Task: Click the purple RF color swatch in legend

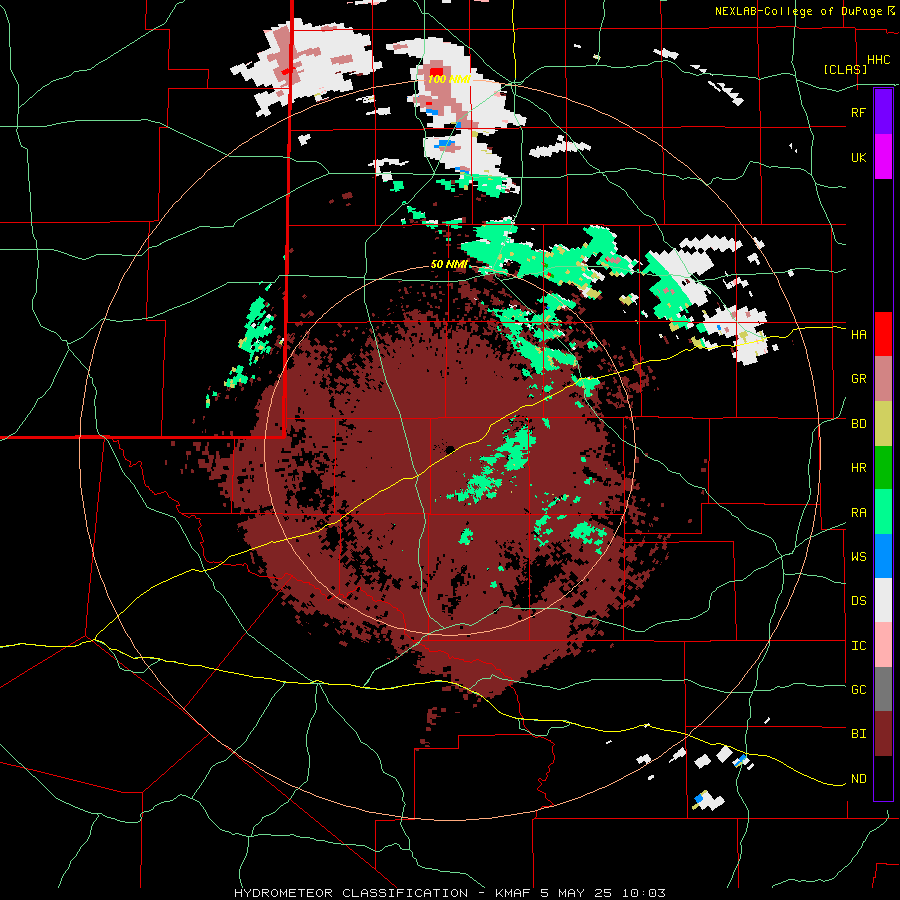Action: (x=883, y=112)
